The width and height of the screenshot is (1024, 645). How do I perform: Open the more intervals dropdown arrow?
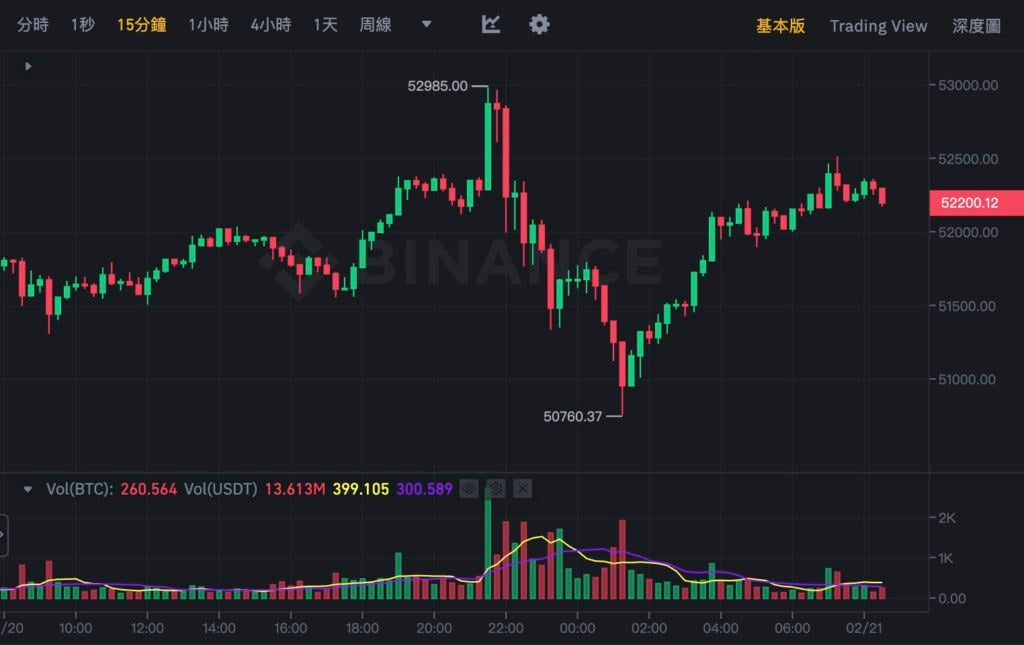(426, 24)
